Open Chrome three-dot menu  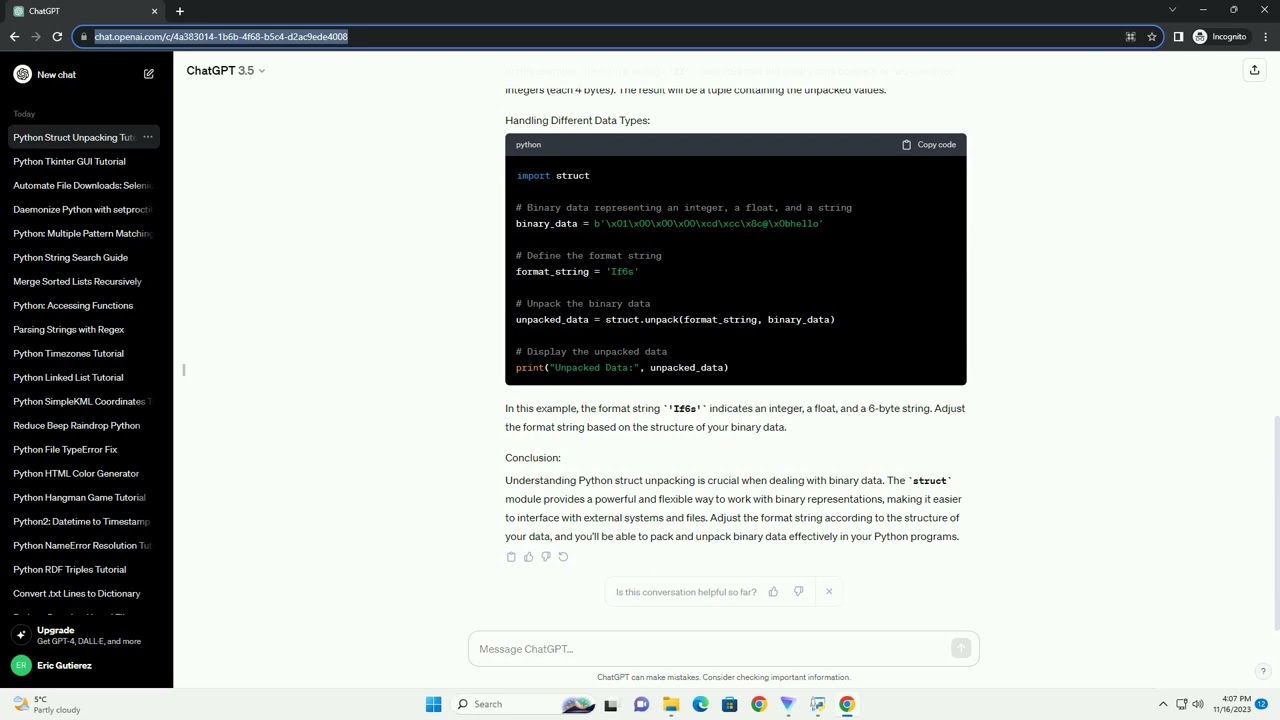pos(1265,37)
